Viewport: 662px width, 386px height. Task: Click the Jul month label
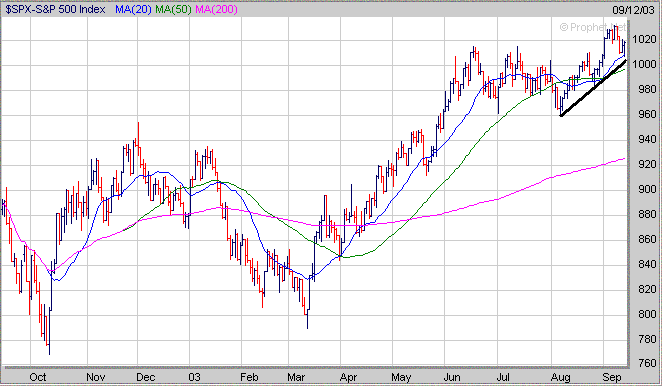(503, 377)
